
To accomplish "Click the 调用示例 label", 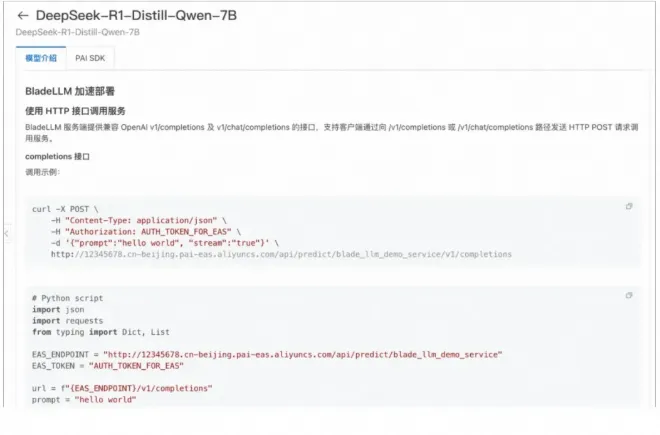I will [x=43, y=172].
